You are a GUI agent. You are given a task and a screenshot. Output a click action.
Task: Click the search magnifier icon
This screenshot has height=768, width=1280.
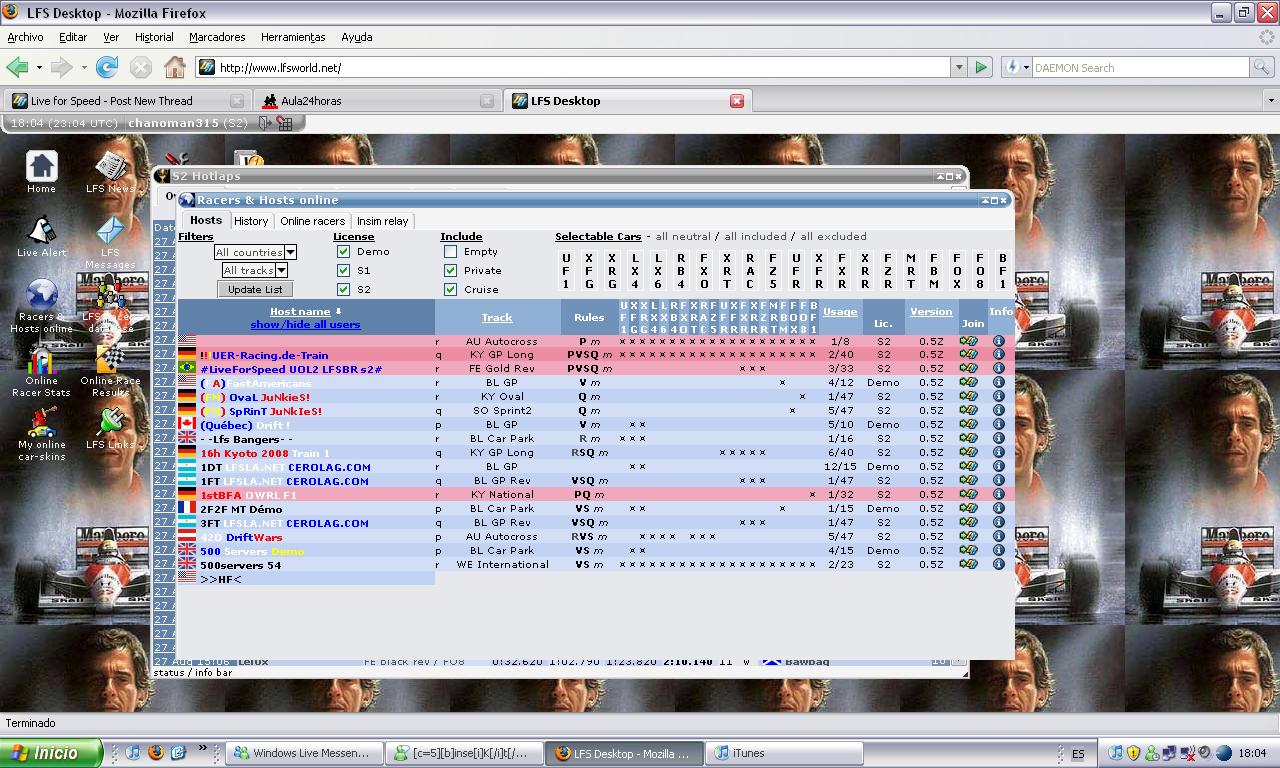click(1263, 67)
